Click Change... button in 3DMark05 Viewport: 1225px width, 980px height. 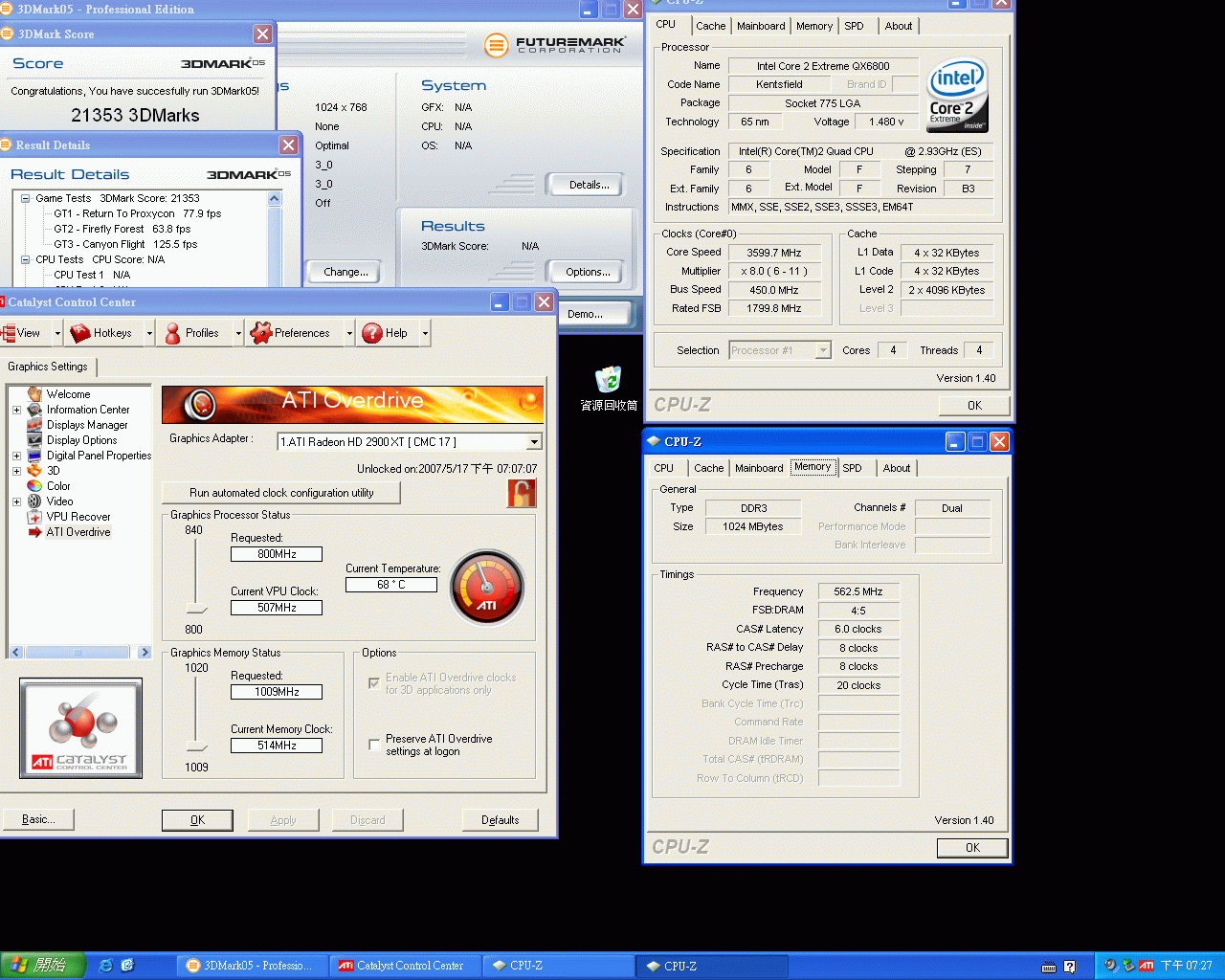pos(346,272)
